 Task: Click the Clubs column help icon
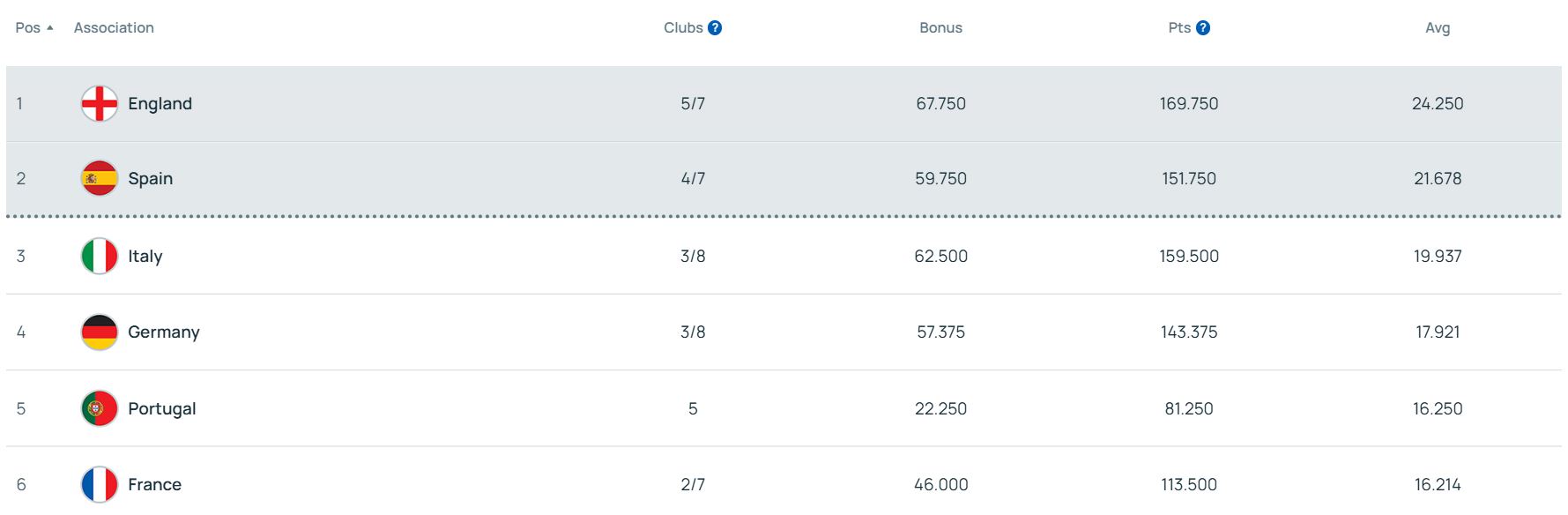point(715,28)
